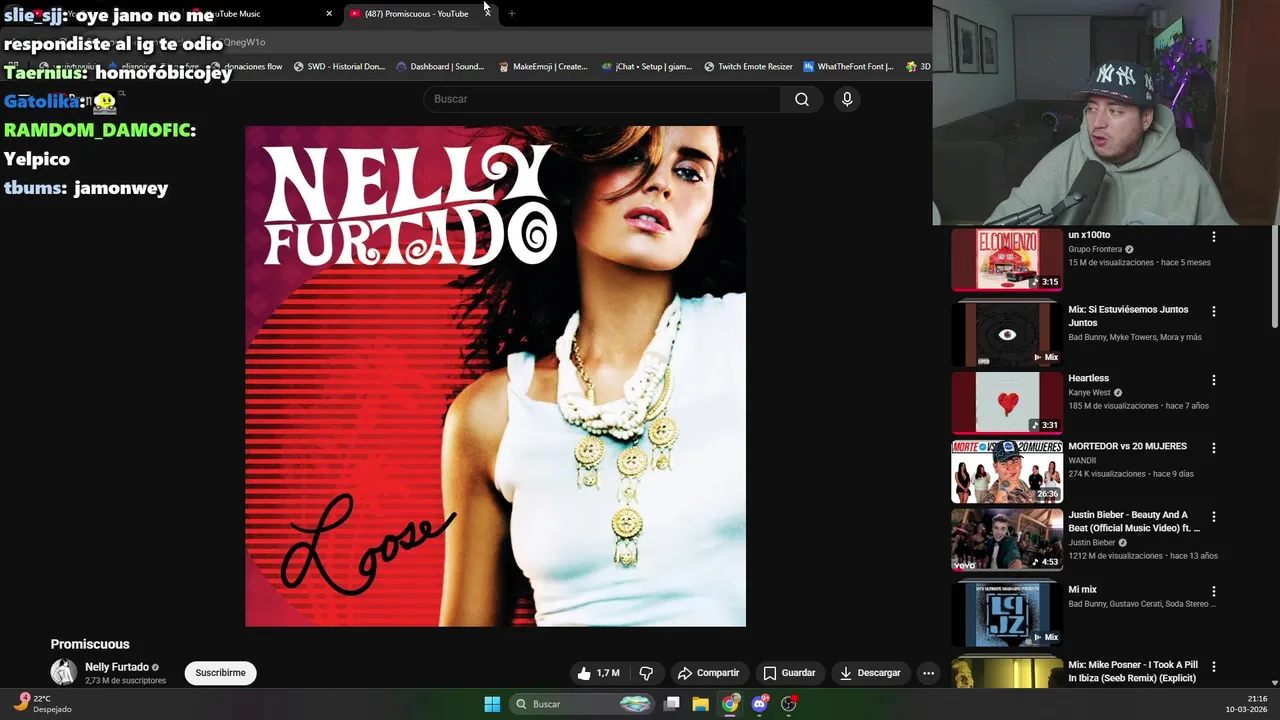Open the Heartless video title

tap(1088, 378)
